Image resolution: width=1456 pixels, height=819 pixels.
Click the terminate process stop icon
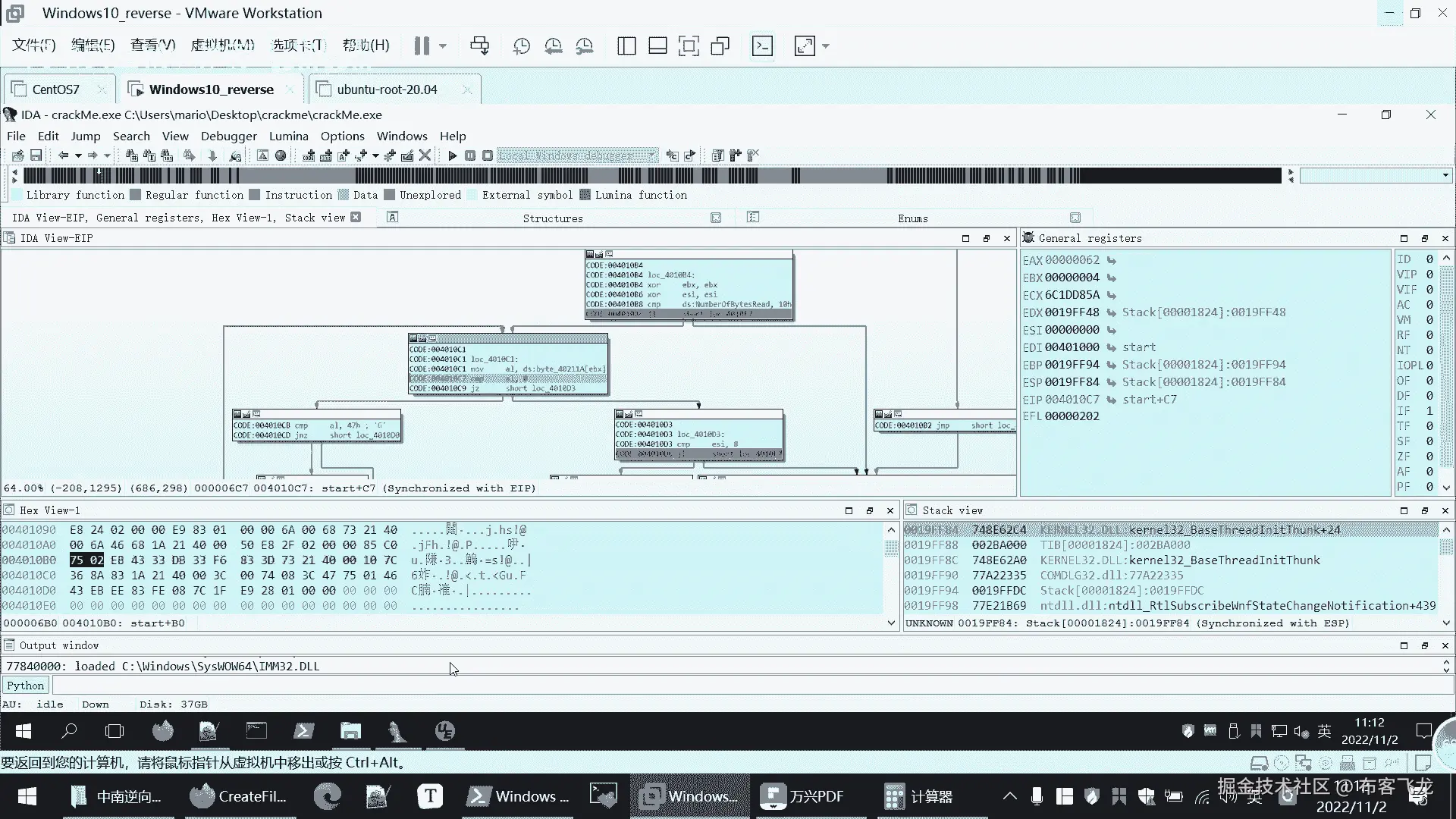pyautogui.click(x=488, y=155)
